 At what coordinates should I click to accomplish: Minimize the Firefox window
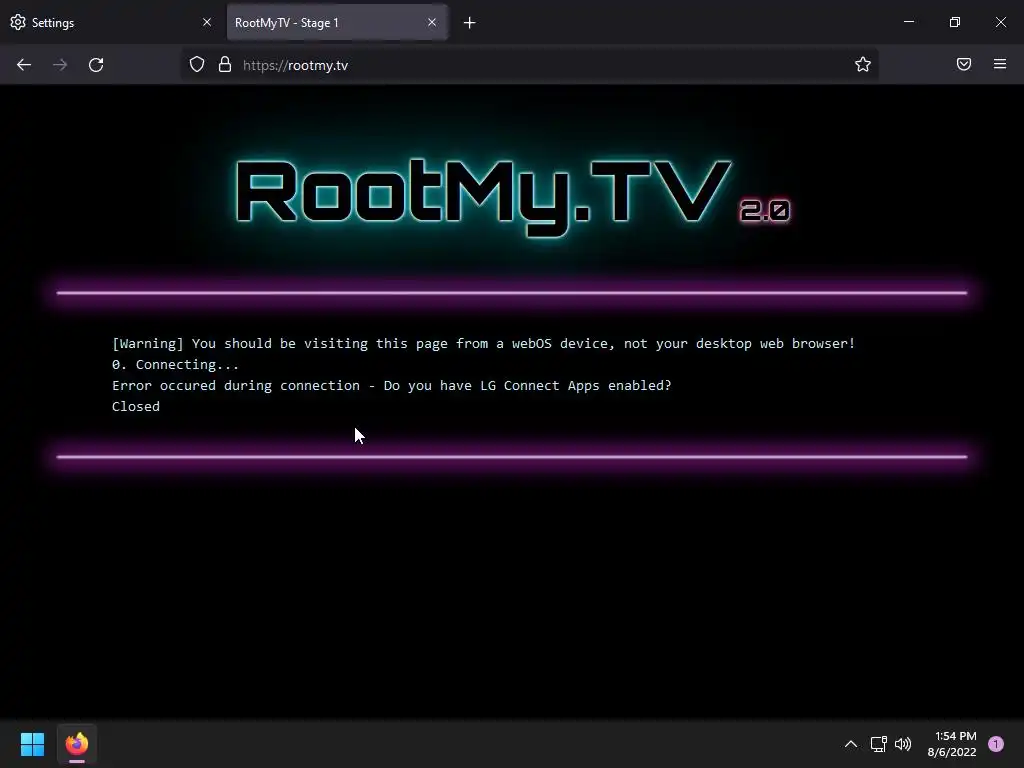click(x=908, y=22)
